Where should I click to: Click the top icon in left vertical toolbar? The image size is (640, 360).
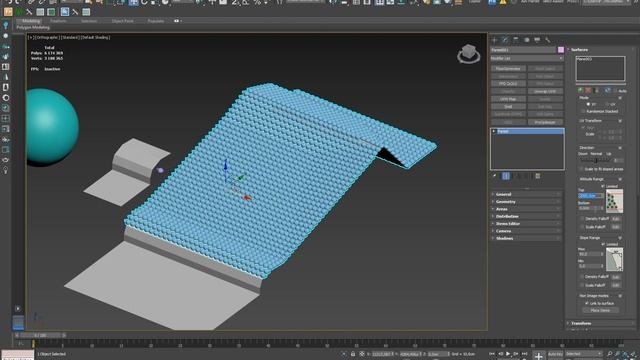tap(6, 26)
